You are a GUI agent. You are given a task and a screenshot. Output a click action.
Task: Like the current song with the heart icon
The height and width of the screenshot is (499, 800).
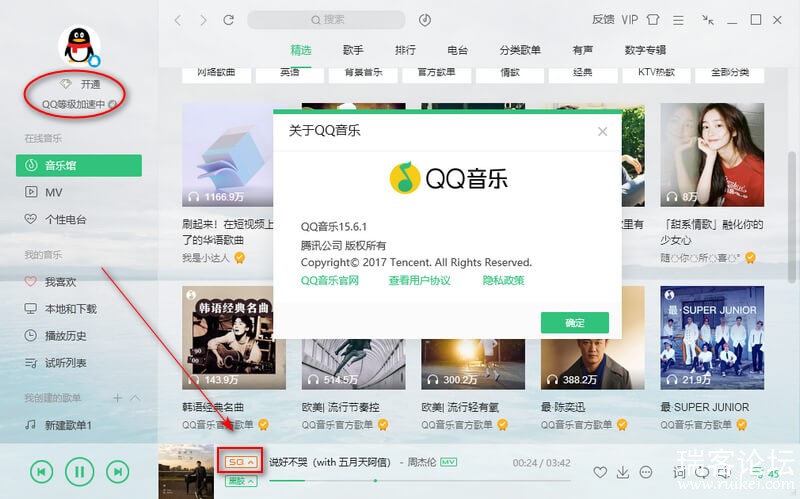[600, 472]
